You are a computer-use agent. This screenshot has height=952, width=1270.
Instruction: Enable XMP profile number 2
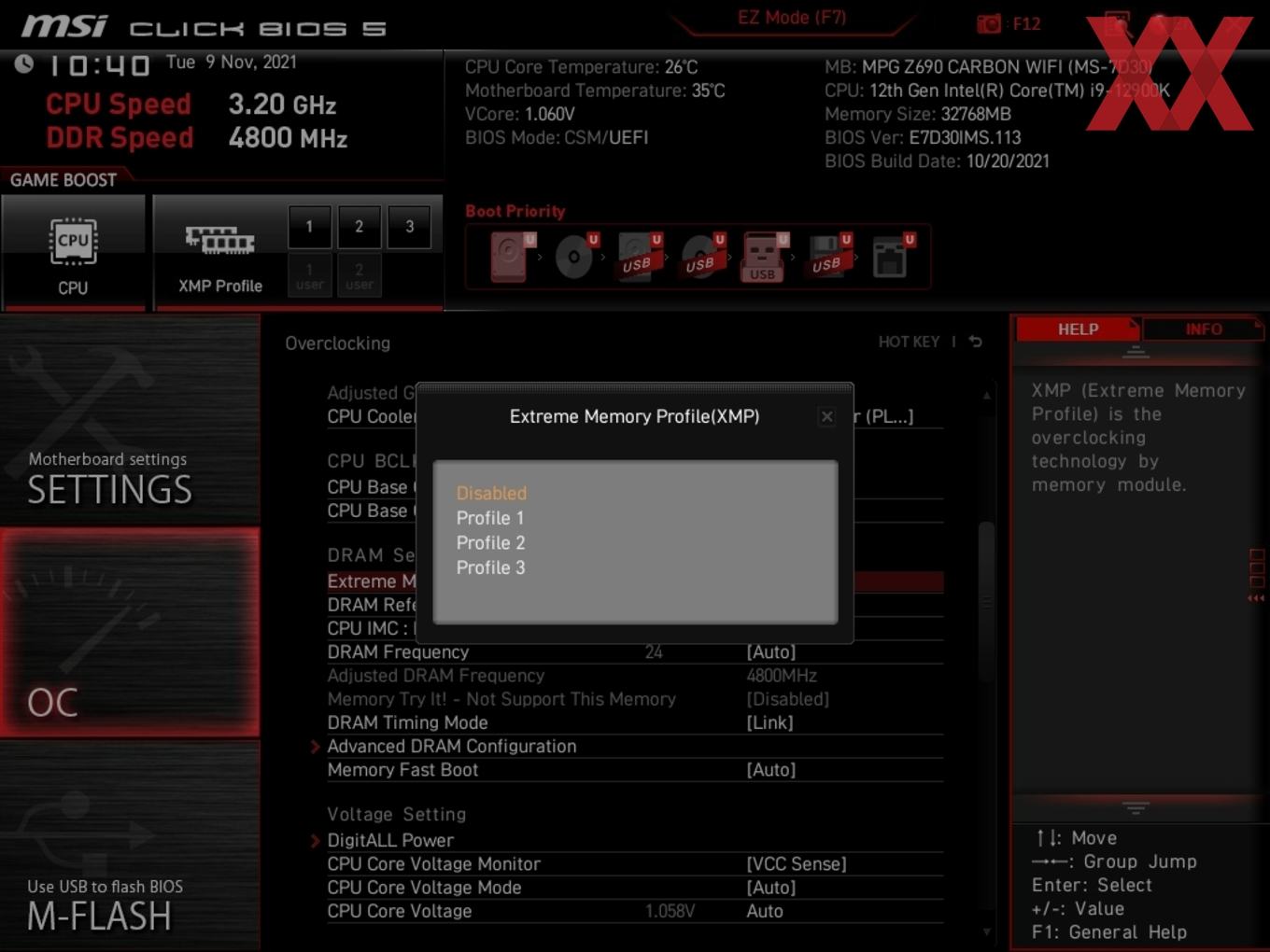[x=359, y=227]
